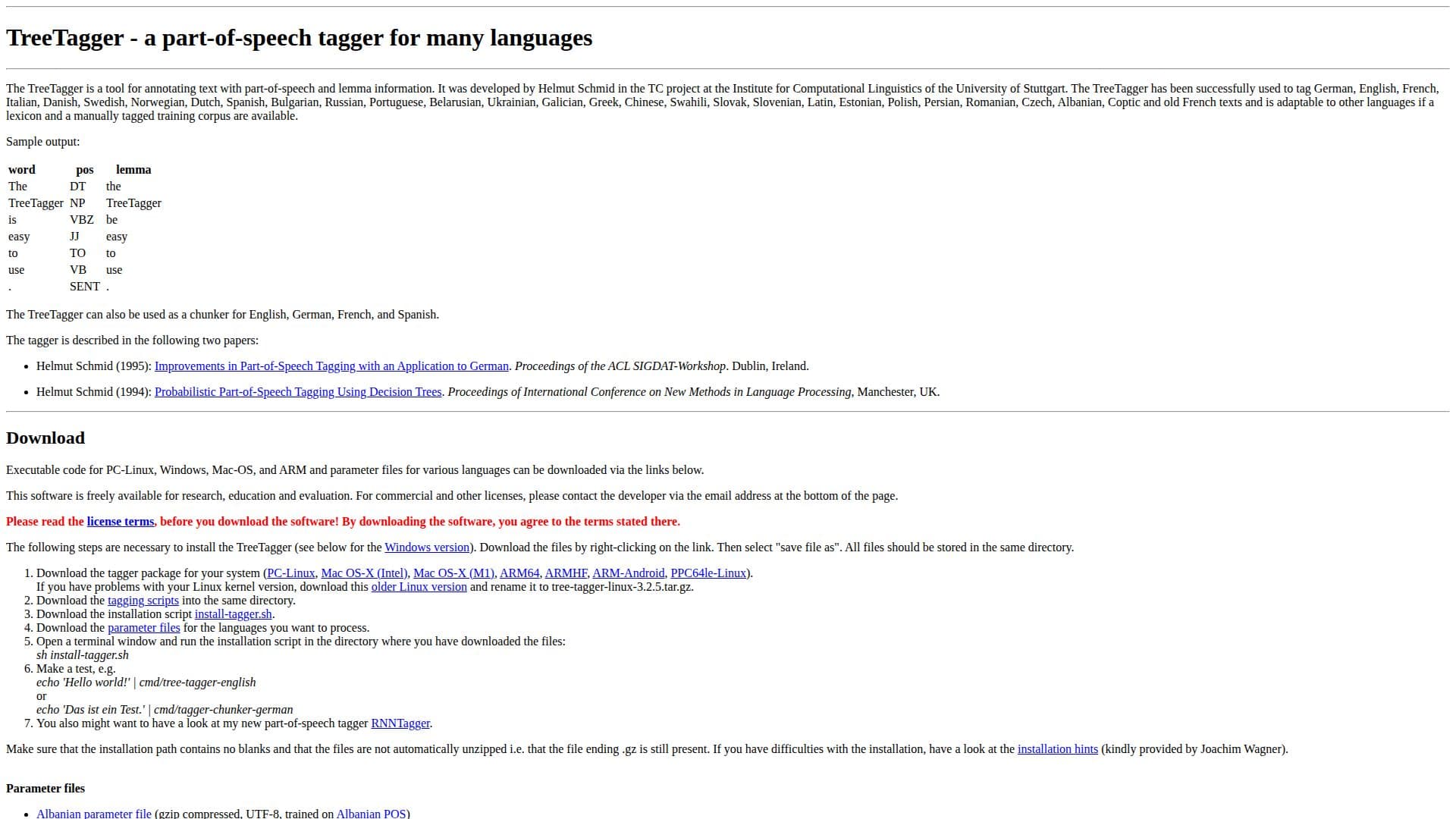Click 'Proceedings of the ACL SIGDAT-Workshop' italic text
The image size is (1456, 819).
coord(620,366)
